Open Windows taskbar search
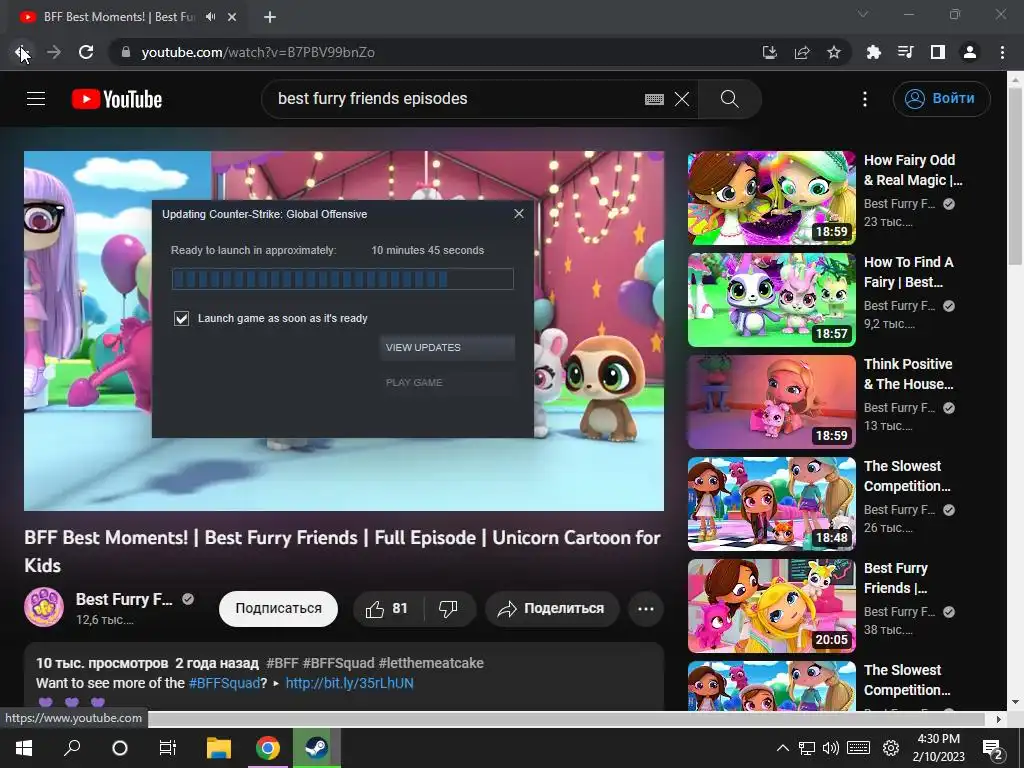 pyautogui.click(x=72, y=748)
